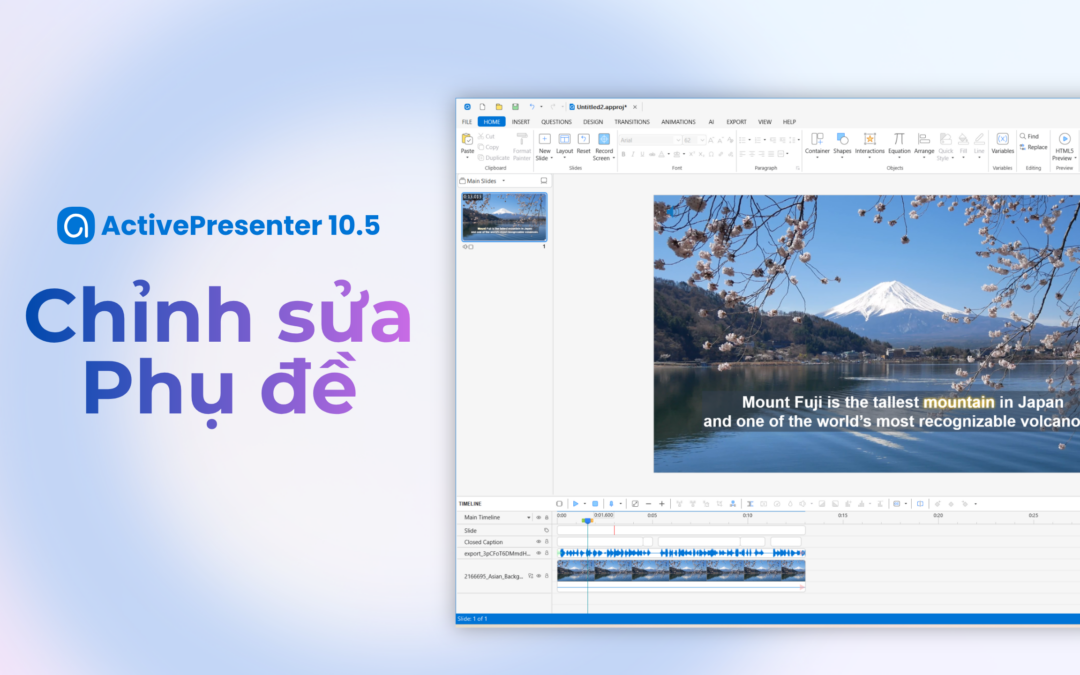Save the project with the floppy disk icon
The width and height of the screenshot is (1080, 675).
(515, 107)
